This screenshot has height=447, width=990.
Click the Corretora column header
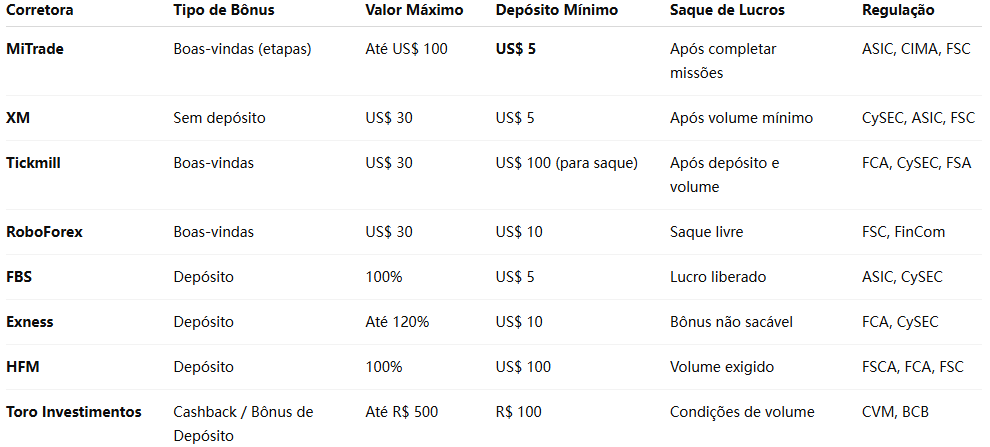coord(39,10)
